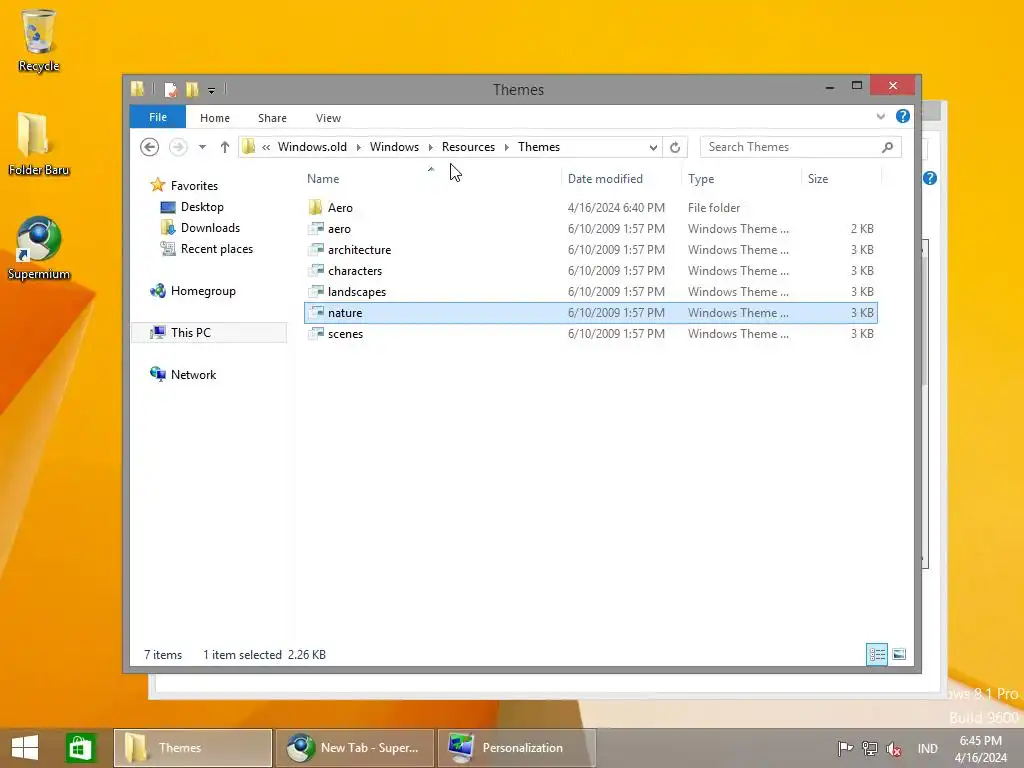This screenshot has height=768, width=1024.
Task: Select the landscapes theme file
Action: [x=591, y=291]
